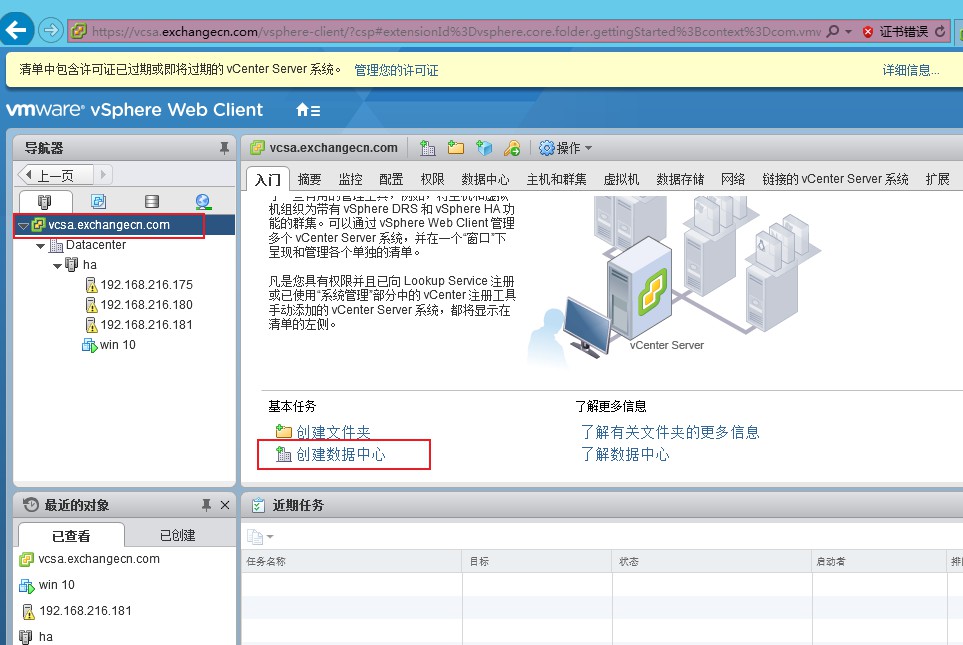Viewport: 963px width, 645px height.
Task: Open the 操作 actions dropdown
Action: point(565,148)
